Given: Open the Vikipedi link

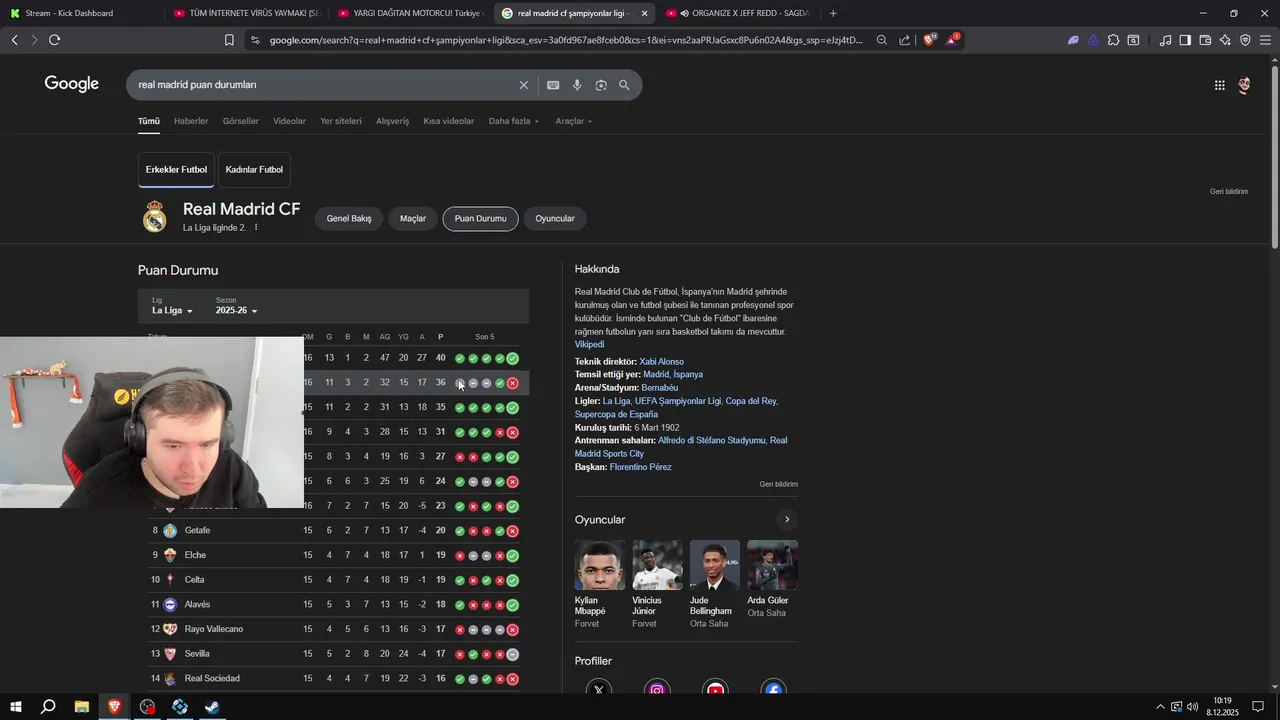Looking at the screenshot, I should coord(589,344).
